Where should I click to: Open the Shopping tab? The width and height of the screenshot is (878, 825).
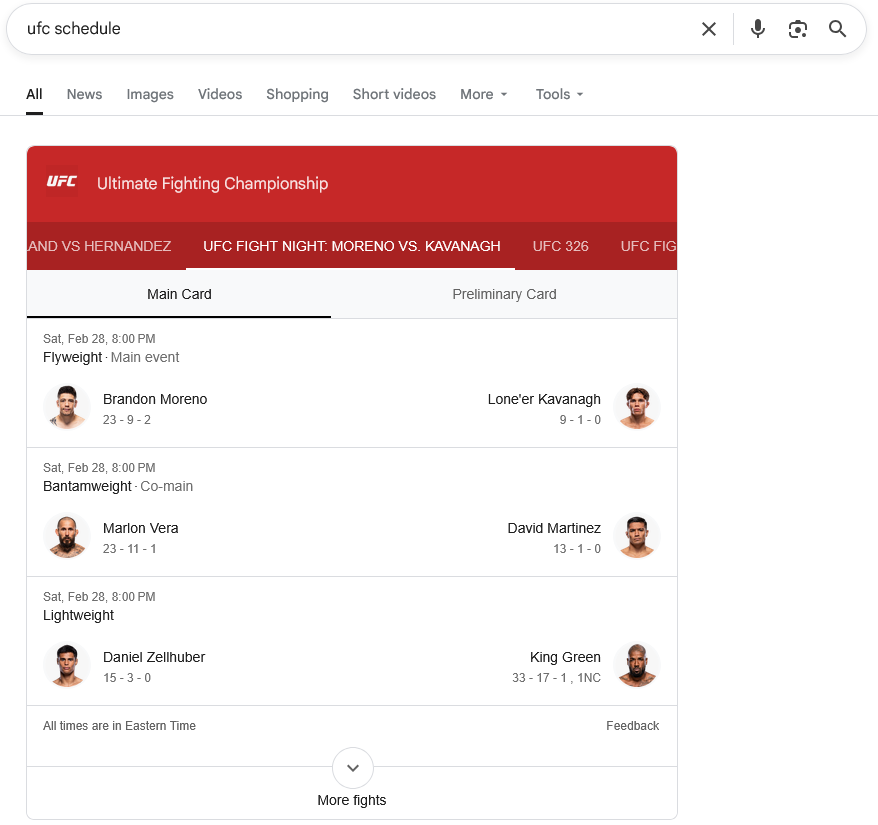[x=297, y=94]
